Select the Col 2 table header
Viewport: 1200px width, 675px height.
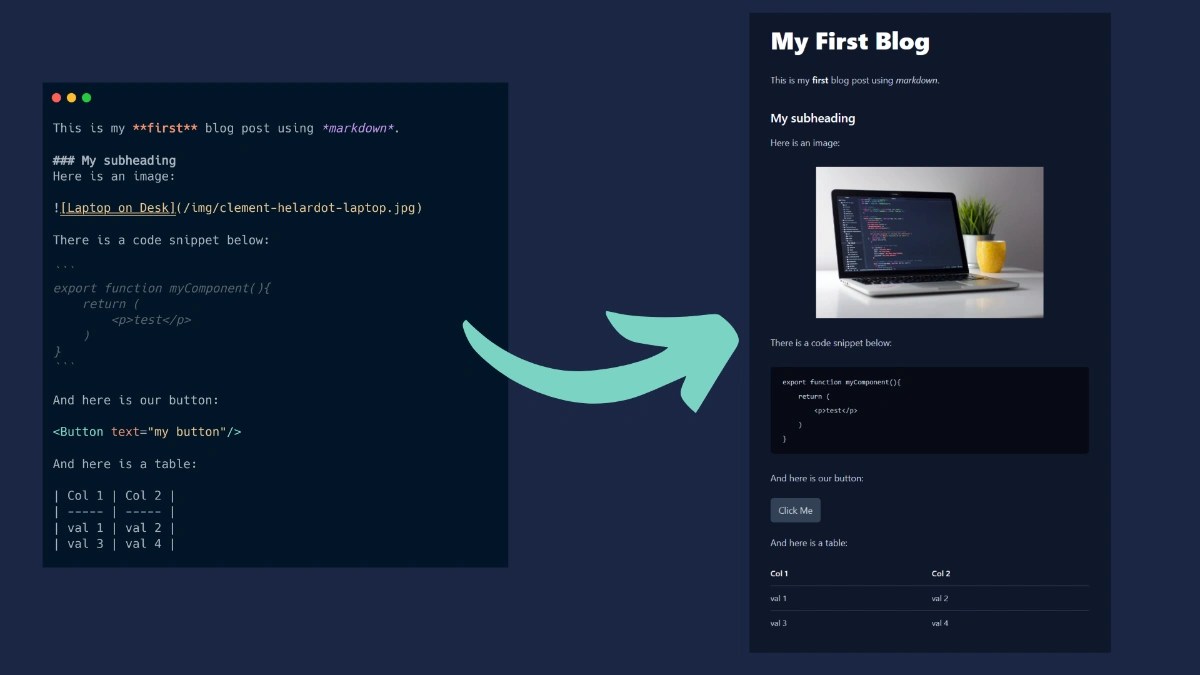940,573
